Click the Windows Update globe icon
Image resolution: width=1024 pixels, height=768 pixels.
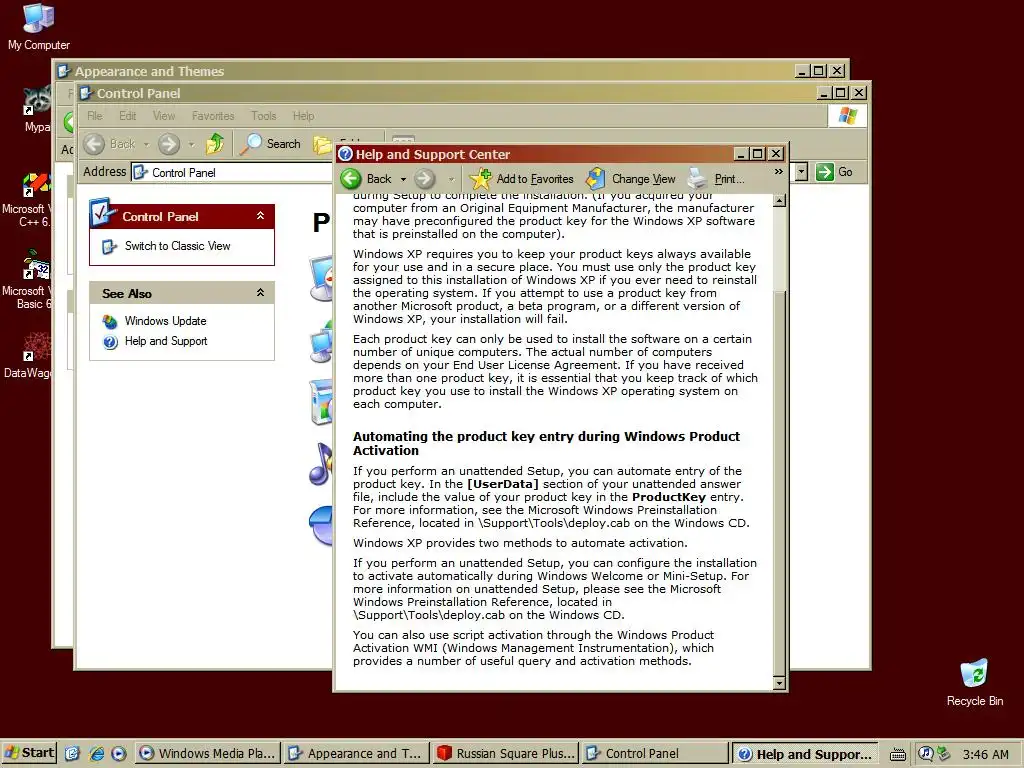110,321
